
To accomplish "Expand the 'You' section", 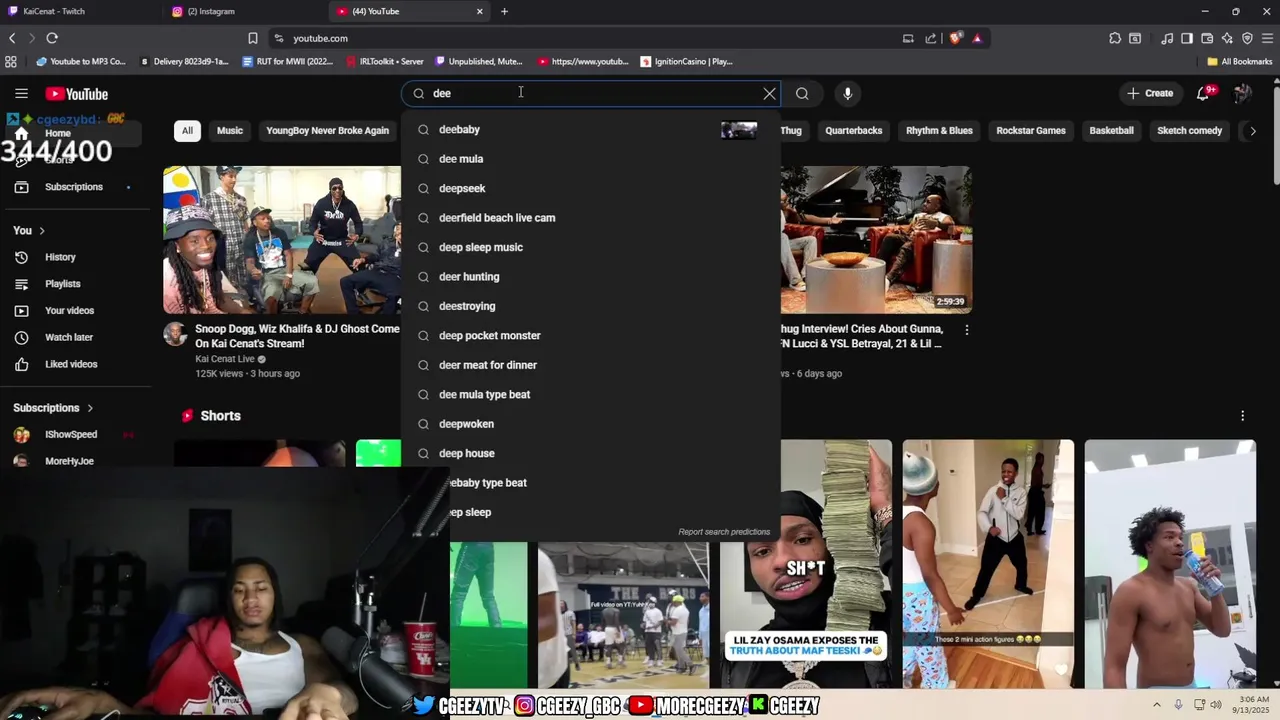I will point(29,231).
